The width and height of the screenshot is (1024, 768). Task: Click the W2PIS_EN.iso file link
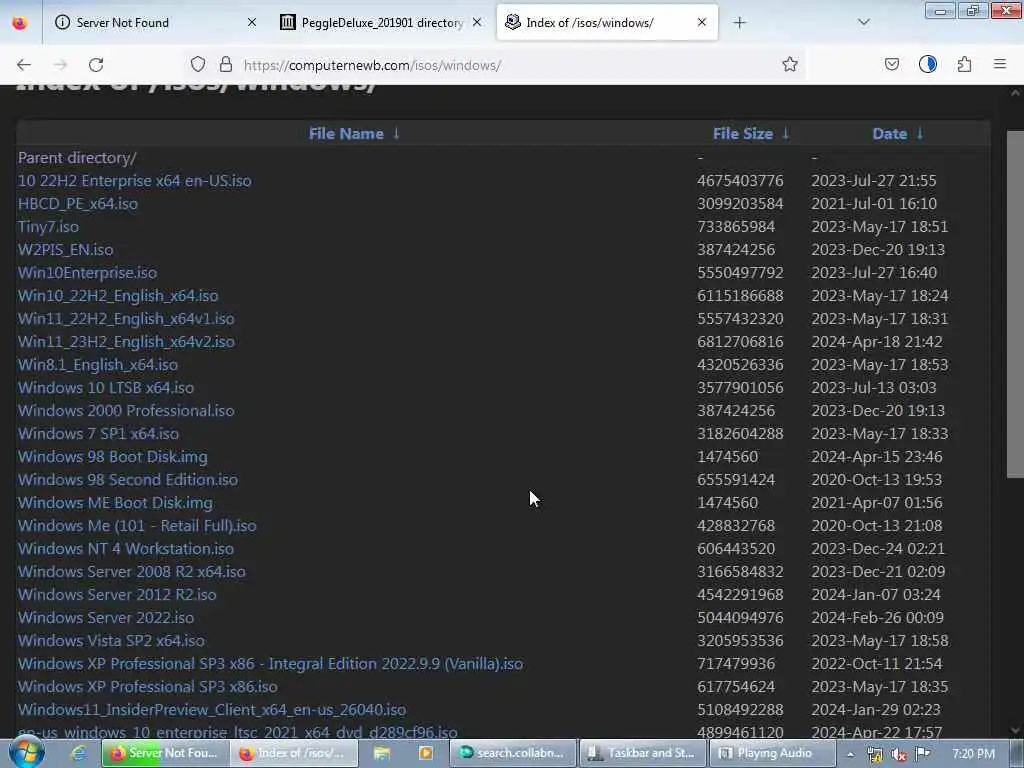(65, 249)
